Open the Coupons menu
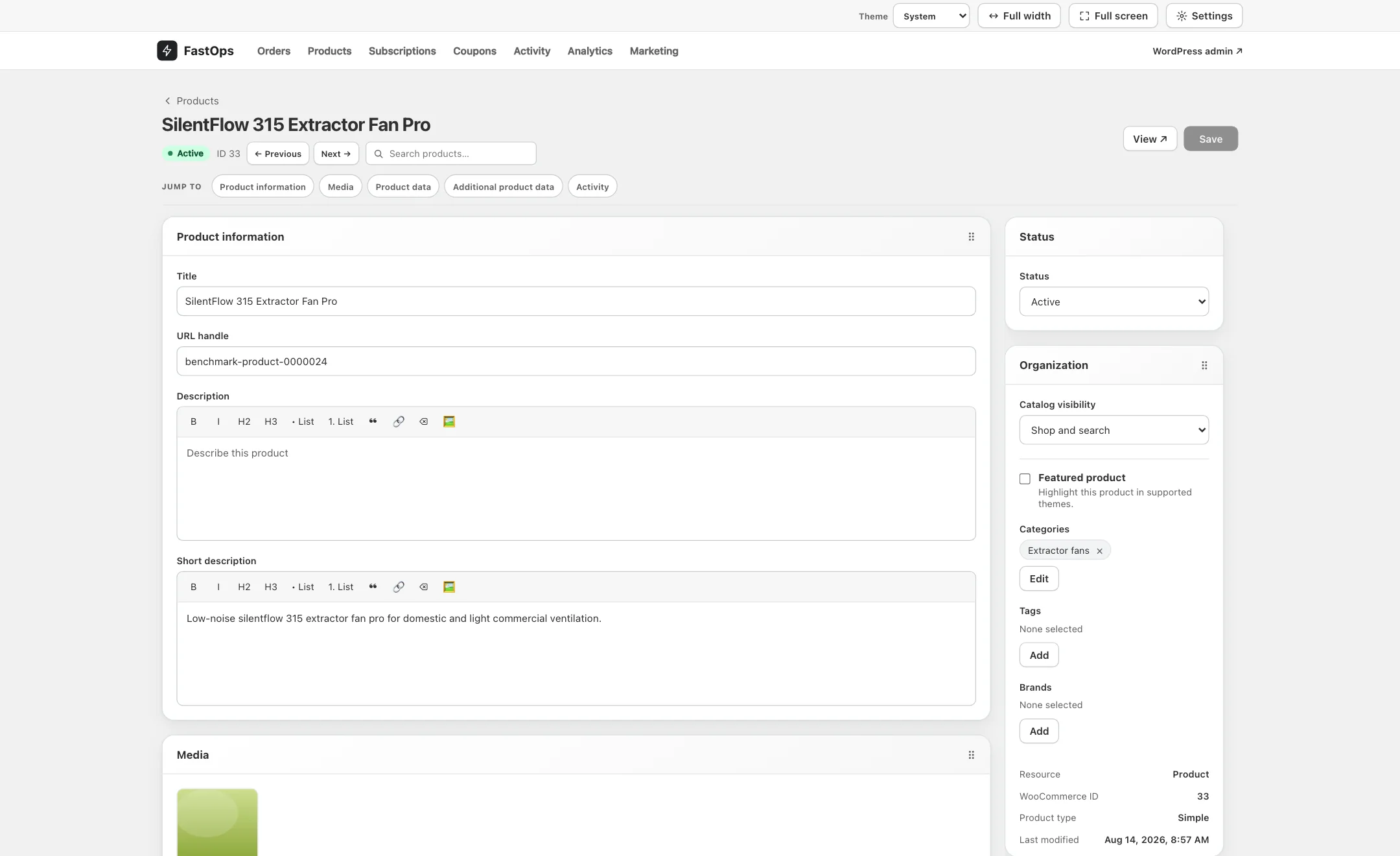Image resolution: width=1400 pixels, height=856 pixels. point(474,51)
